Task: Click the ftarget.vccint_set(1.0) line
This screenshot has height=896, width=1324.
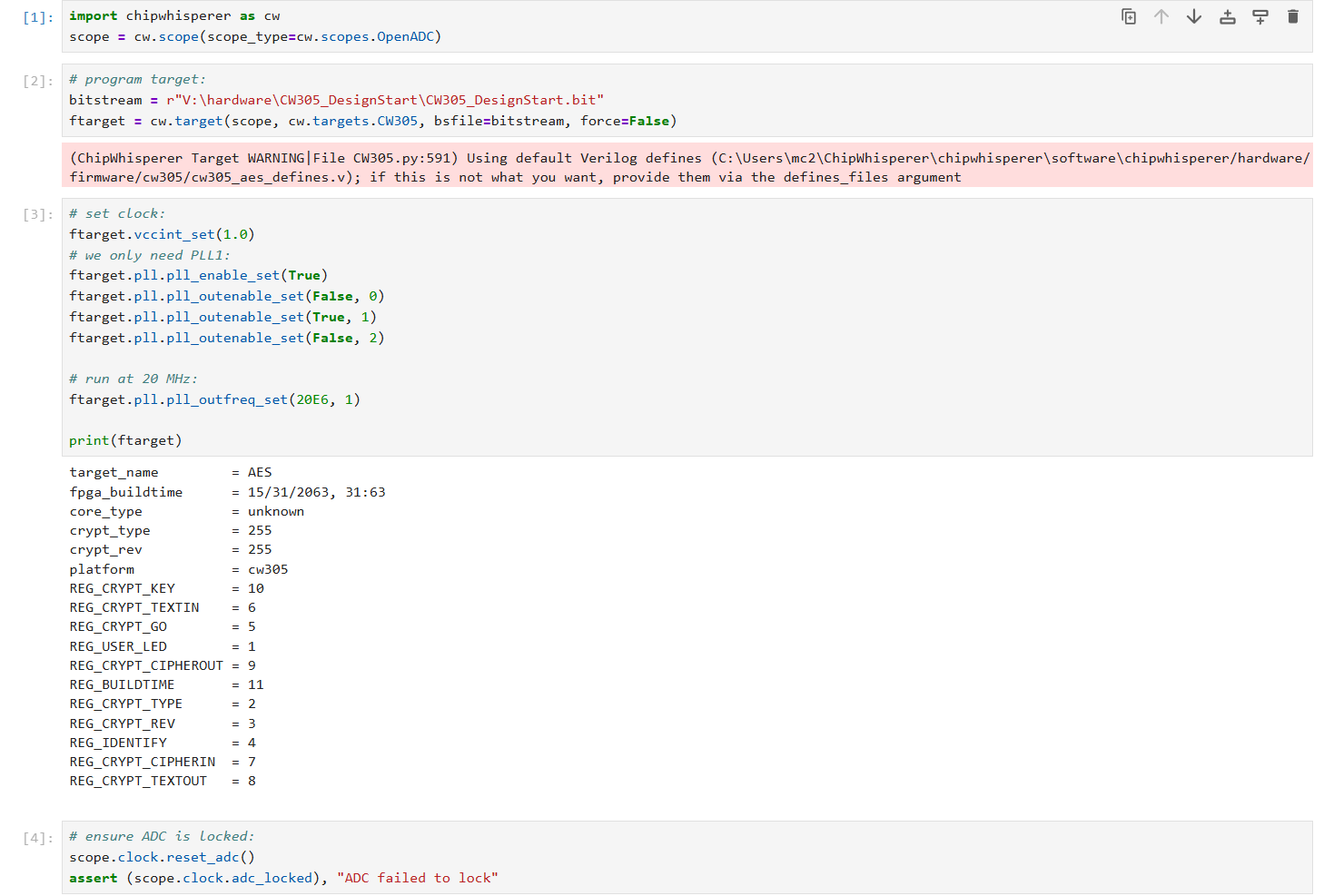Action: (x=162, y=234)
